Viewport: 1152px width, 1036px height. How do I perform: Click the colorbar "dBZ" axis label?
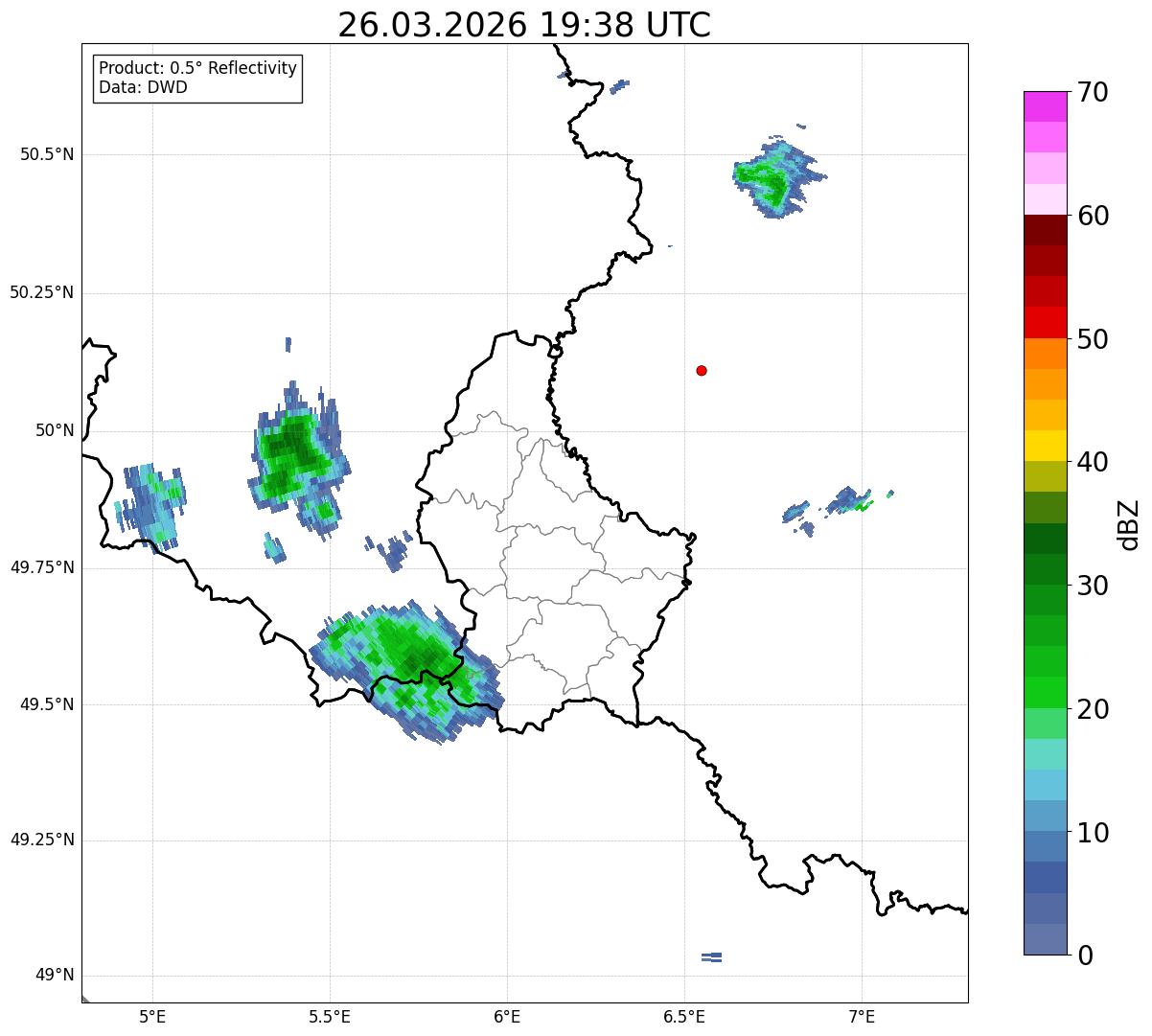1130,524
